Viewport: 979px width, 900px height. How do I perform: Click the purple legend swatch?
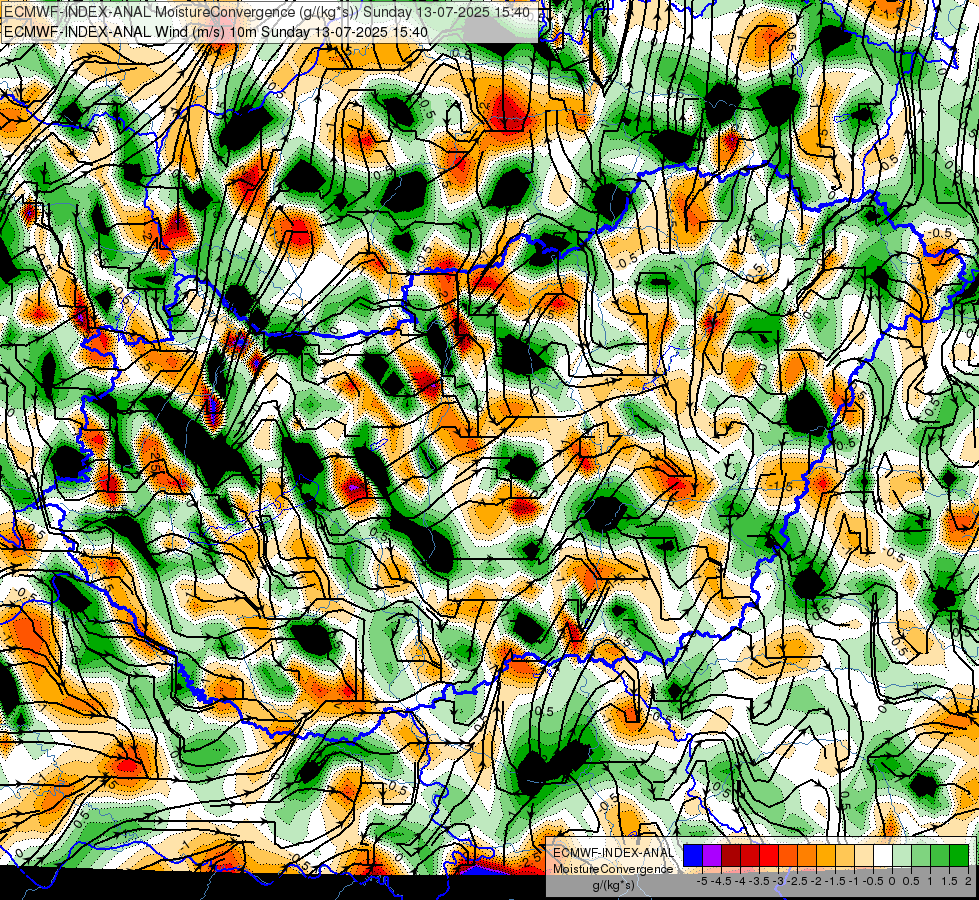[x=712, y=856]
